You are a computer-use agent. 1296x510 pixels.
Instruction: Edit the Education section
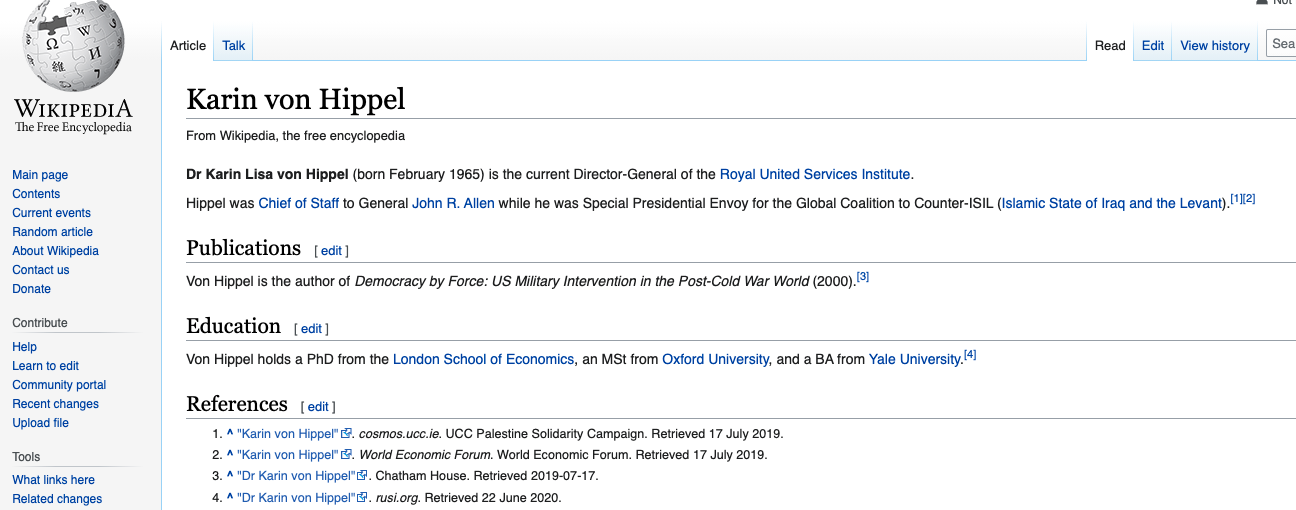tap(311, 329)
